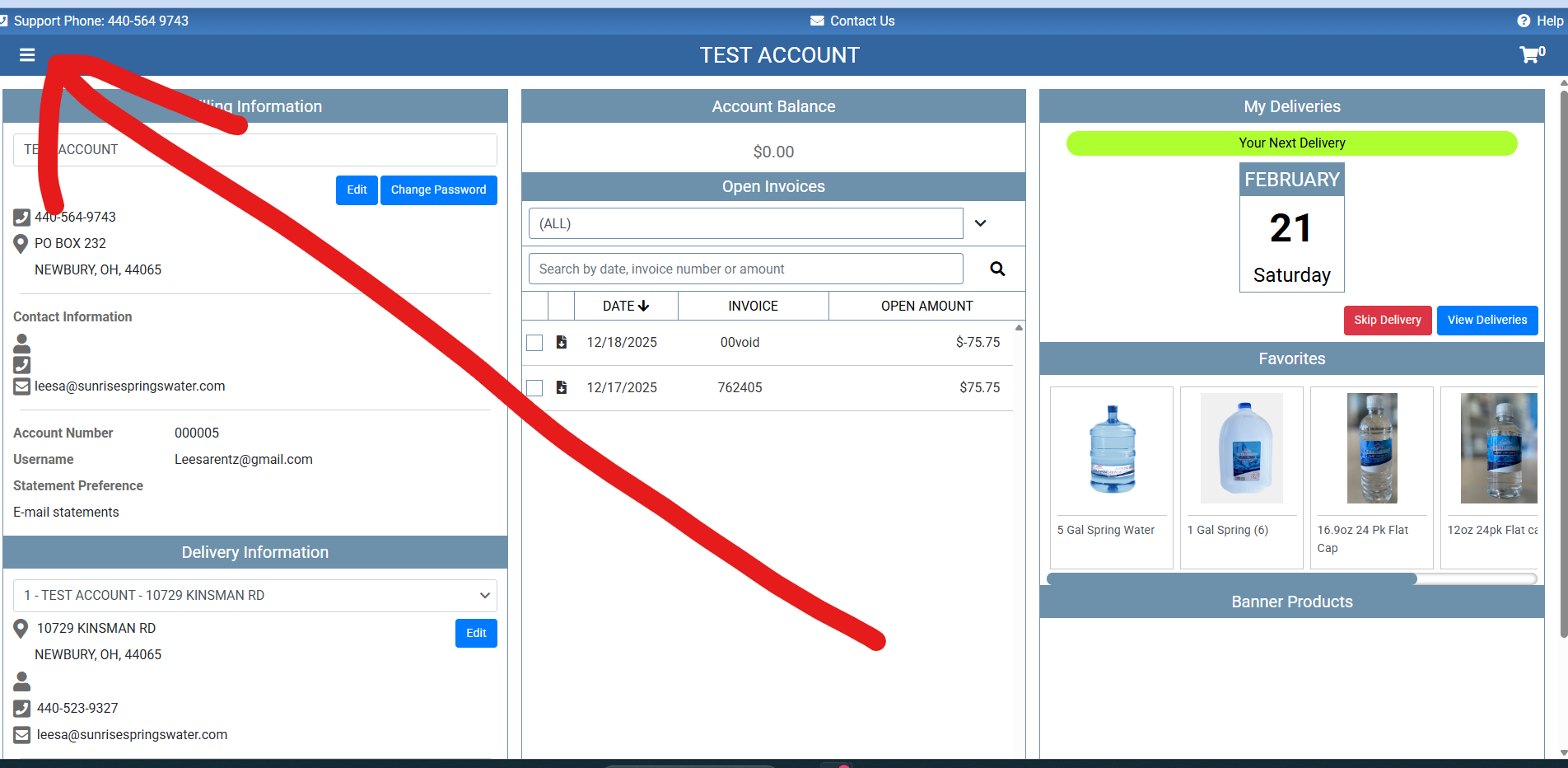
Task: Sort invoices by OPEN AMOUNT column
Action: [x=926, y=306]
